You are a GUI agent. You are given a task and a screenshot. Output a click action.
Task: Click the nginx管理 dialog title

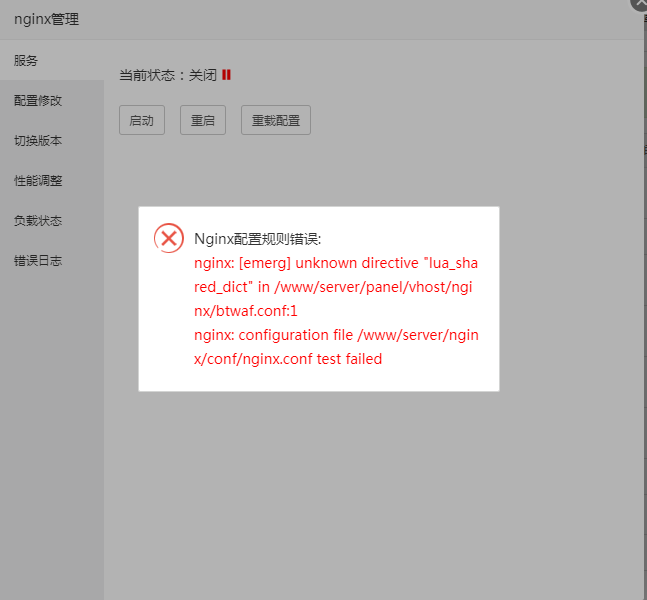point(46,19)
